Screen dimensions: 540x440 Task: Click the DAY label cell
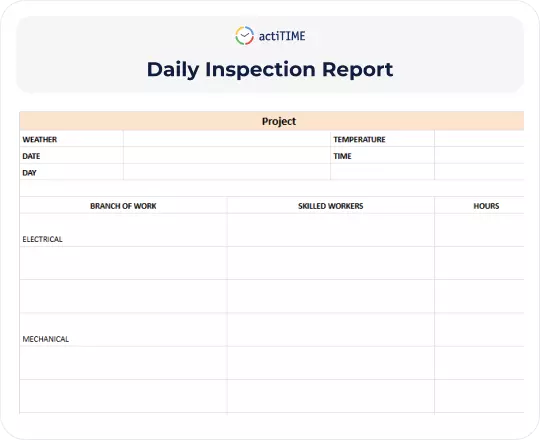pos(72,172)
